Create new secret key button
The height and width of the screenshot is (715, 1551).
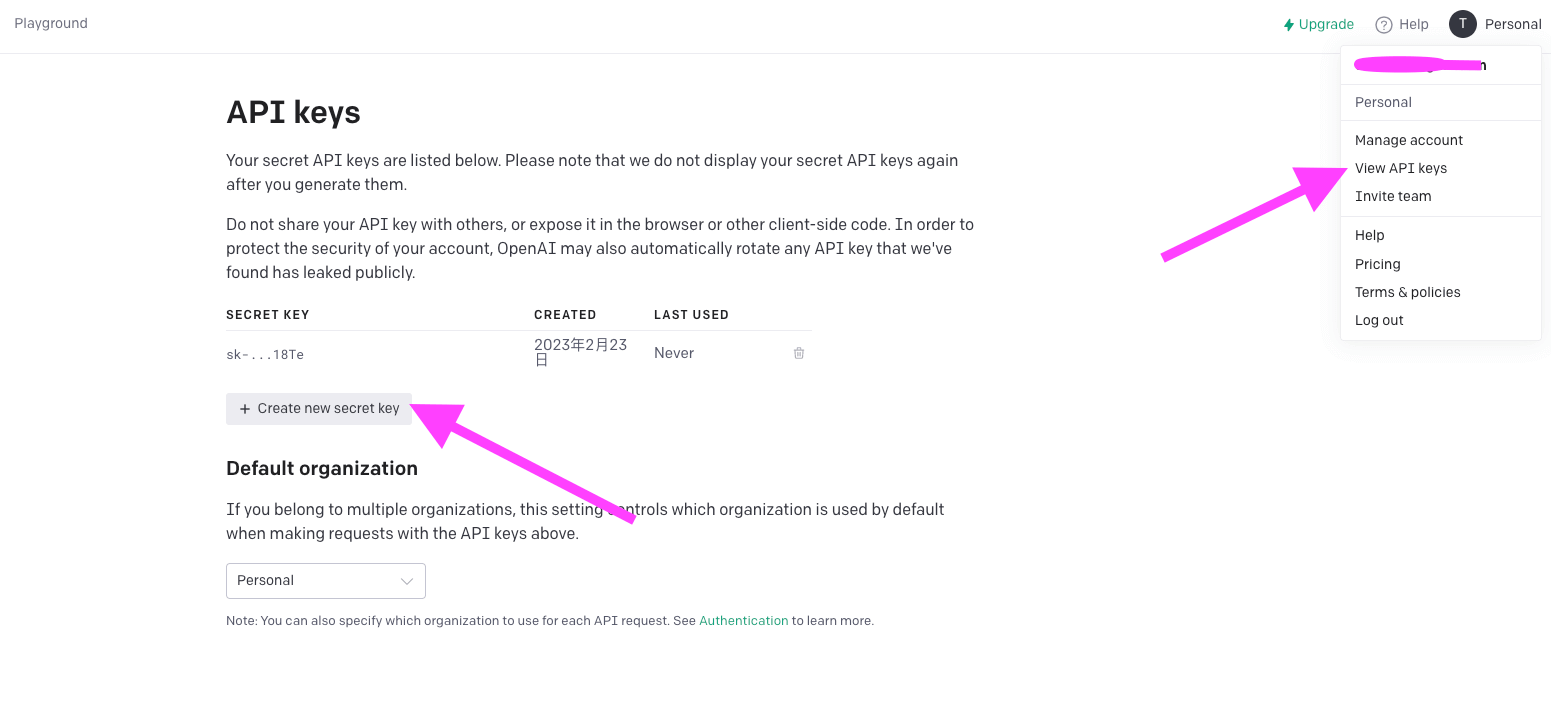point(319,409)
